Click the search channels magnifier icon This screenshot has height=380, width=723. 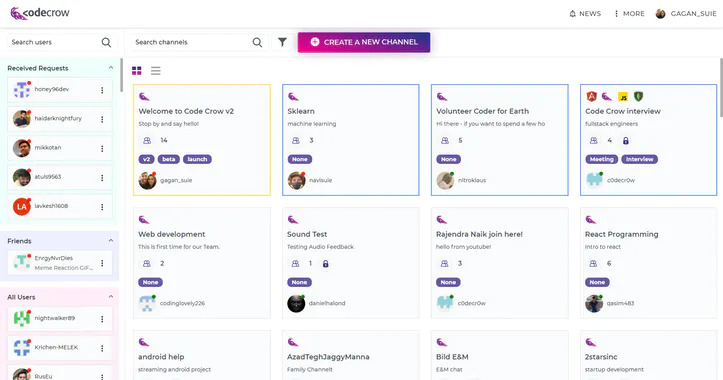[257, 42]
